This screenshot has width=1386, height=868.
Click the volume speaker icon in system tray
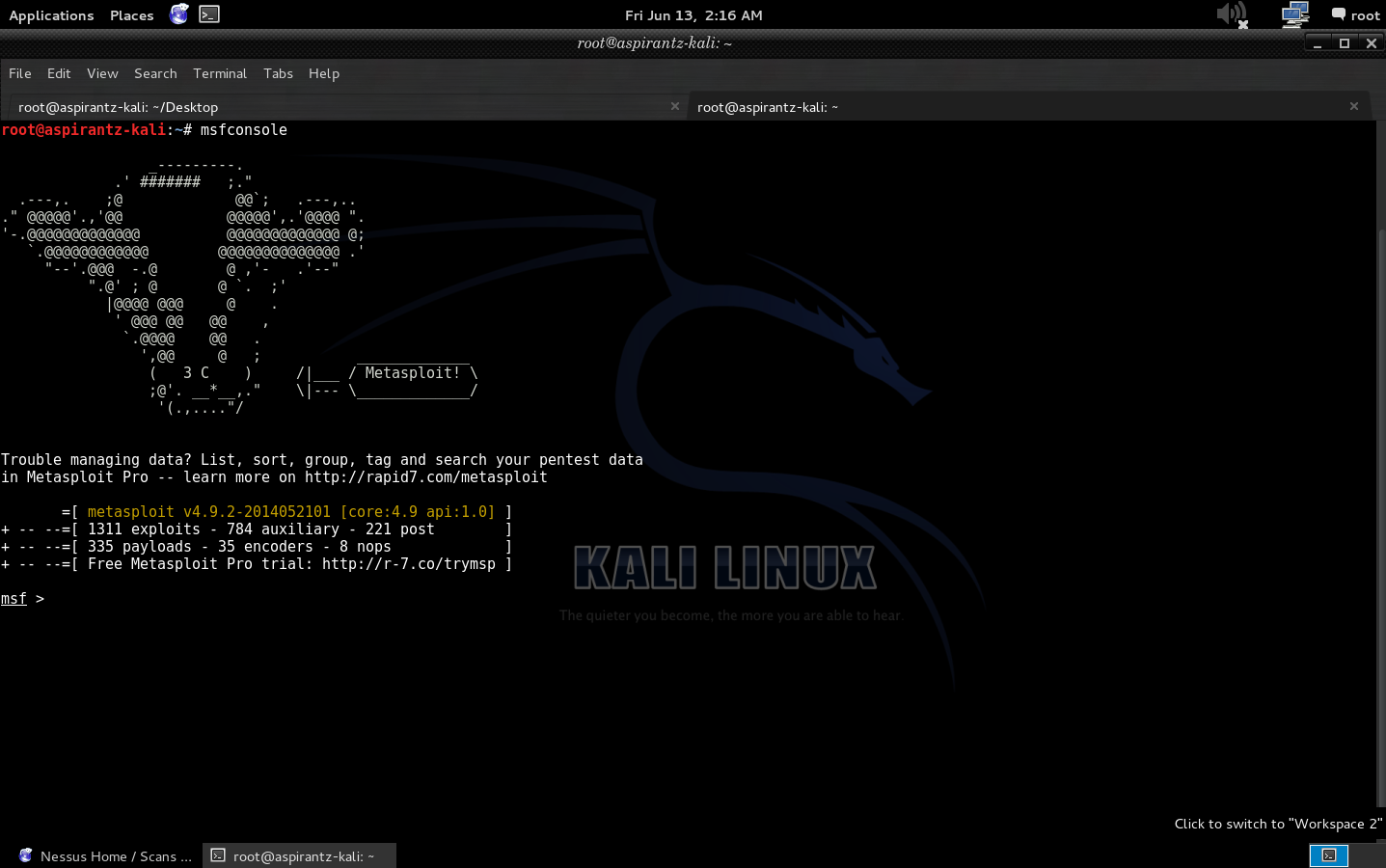click(x=1232, y=14)
